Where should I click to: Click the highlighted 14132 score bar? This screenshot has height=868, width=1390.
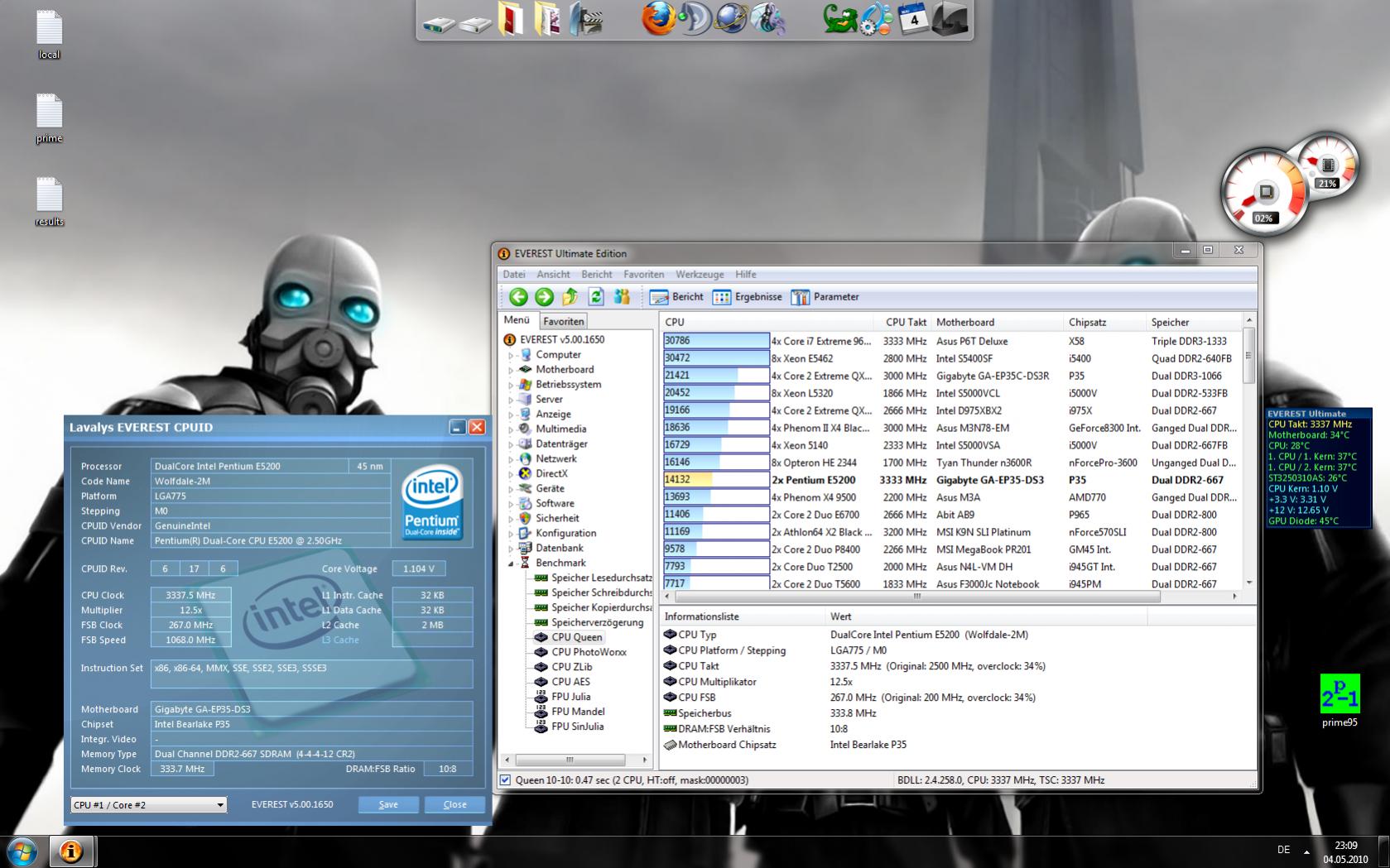(716, 479)
